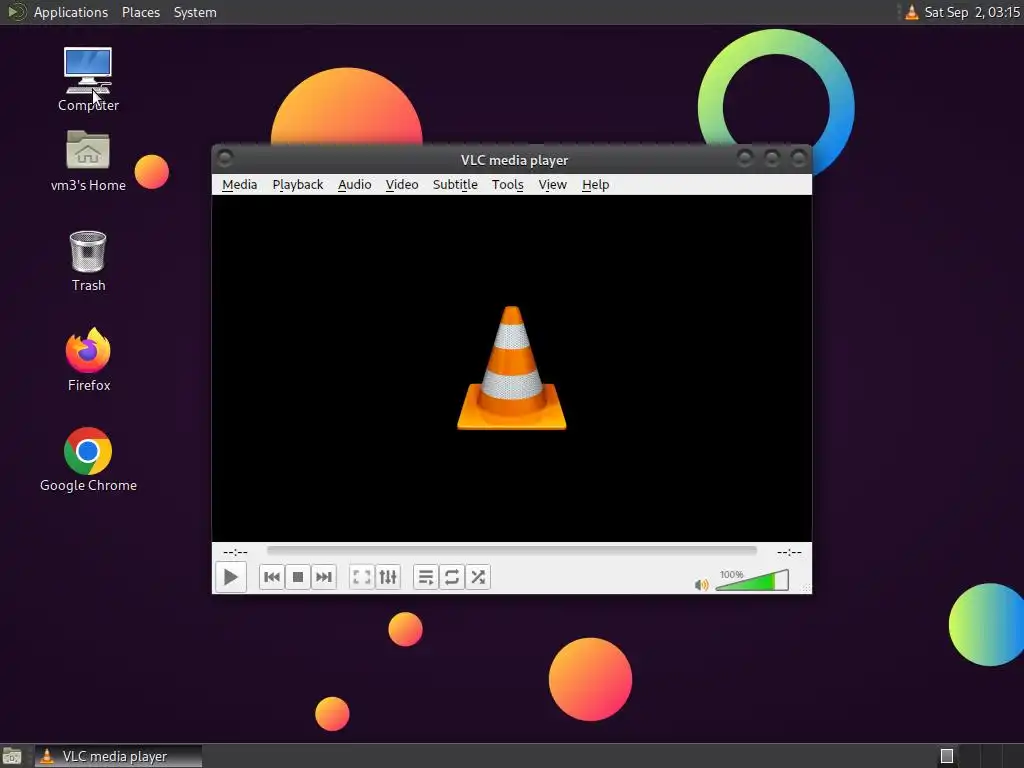
Task: Open the View menu
Action: 552,185
